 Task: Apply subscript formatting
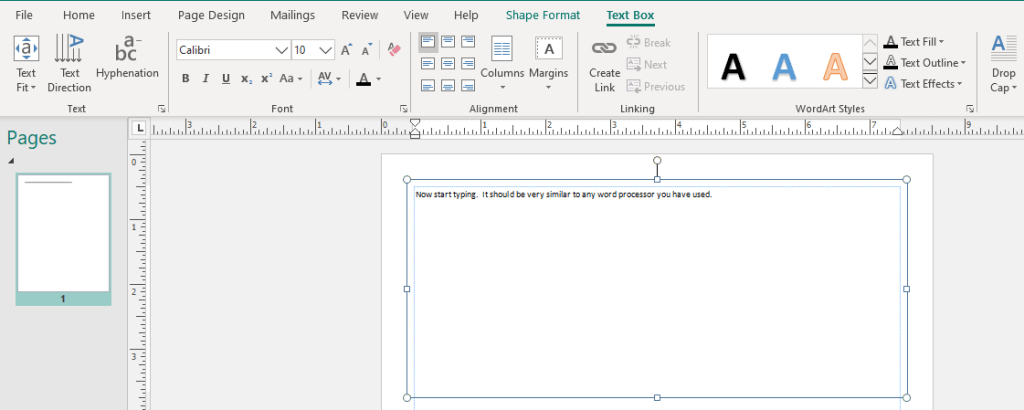[246, 78]
